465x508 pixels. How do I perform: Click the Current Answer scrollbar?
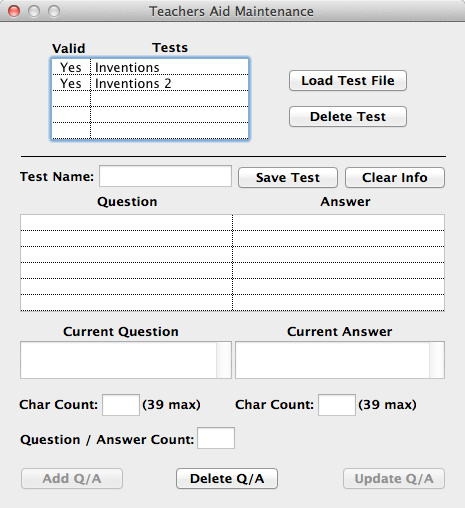pos(437,360)
